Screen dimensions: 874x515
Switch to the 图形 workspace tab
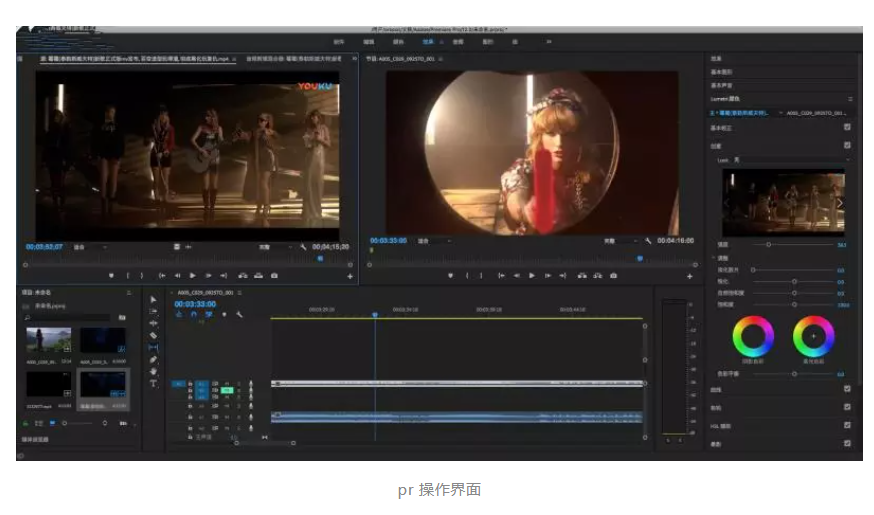(488, 42)
